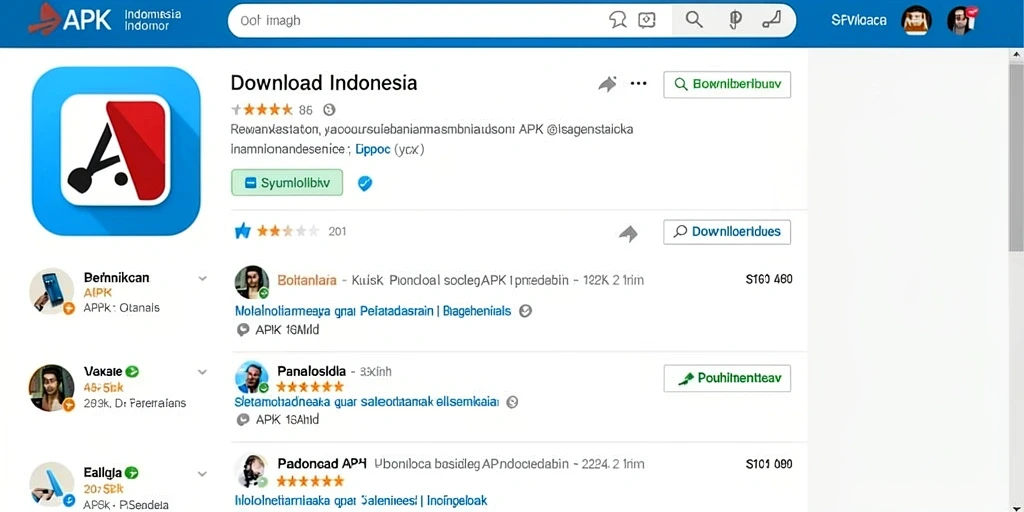This screenshot has height=512, width=1024.
Task: Click the Boltanlara reviewer avatar
Action: 251,282
